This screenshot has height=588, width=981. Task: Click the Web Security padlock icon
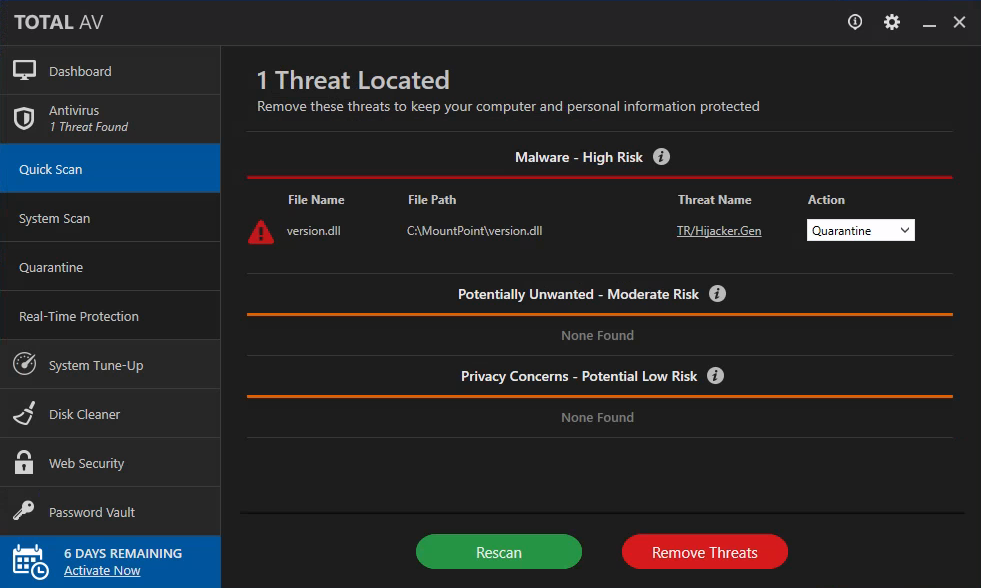point(24,462)
